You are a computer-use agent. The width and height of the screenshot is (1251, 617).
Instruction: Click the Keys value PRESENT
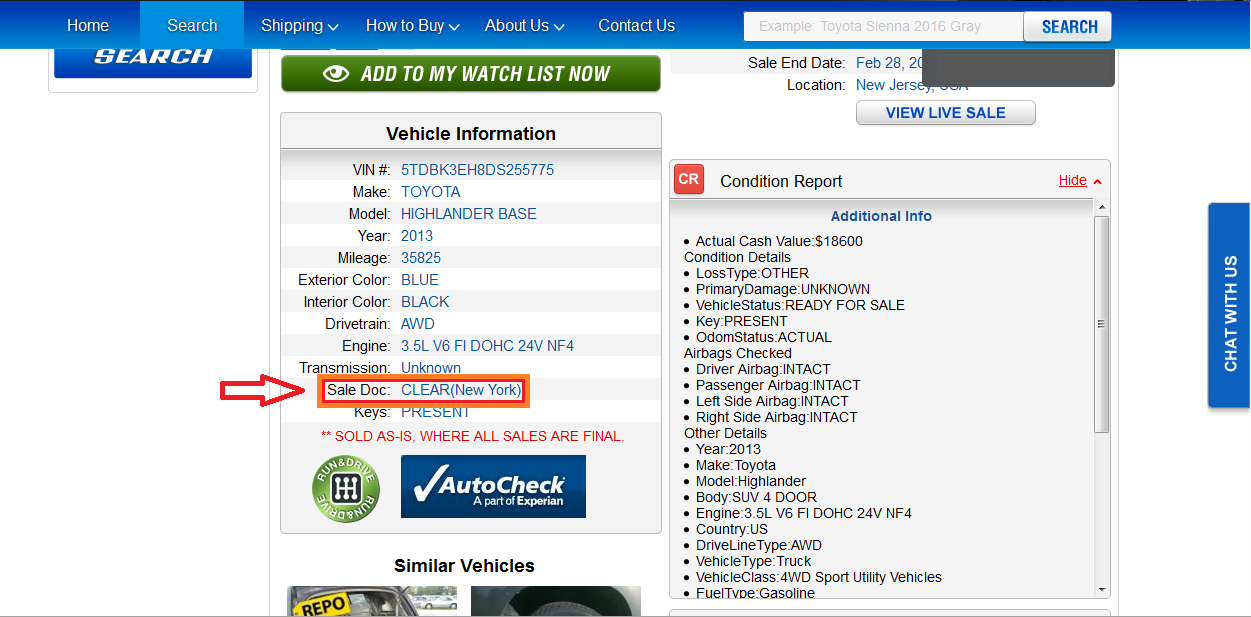pyautogui.click(x=435, y=412)
